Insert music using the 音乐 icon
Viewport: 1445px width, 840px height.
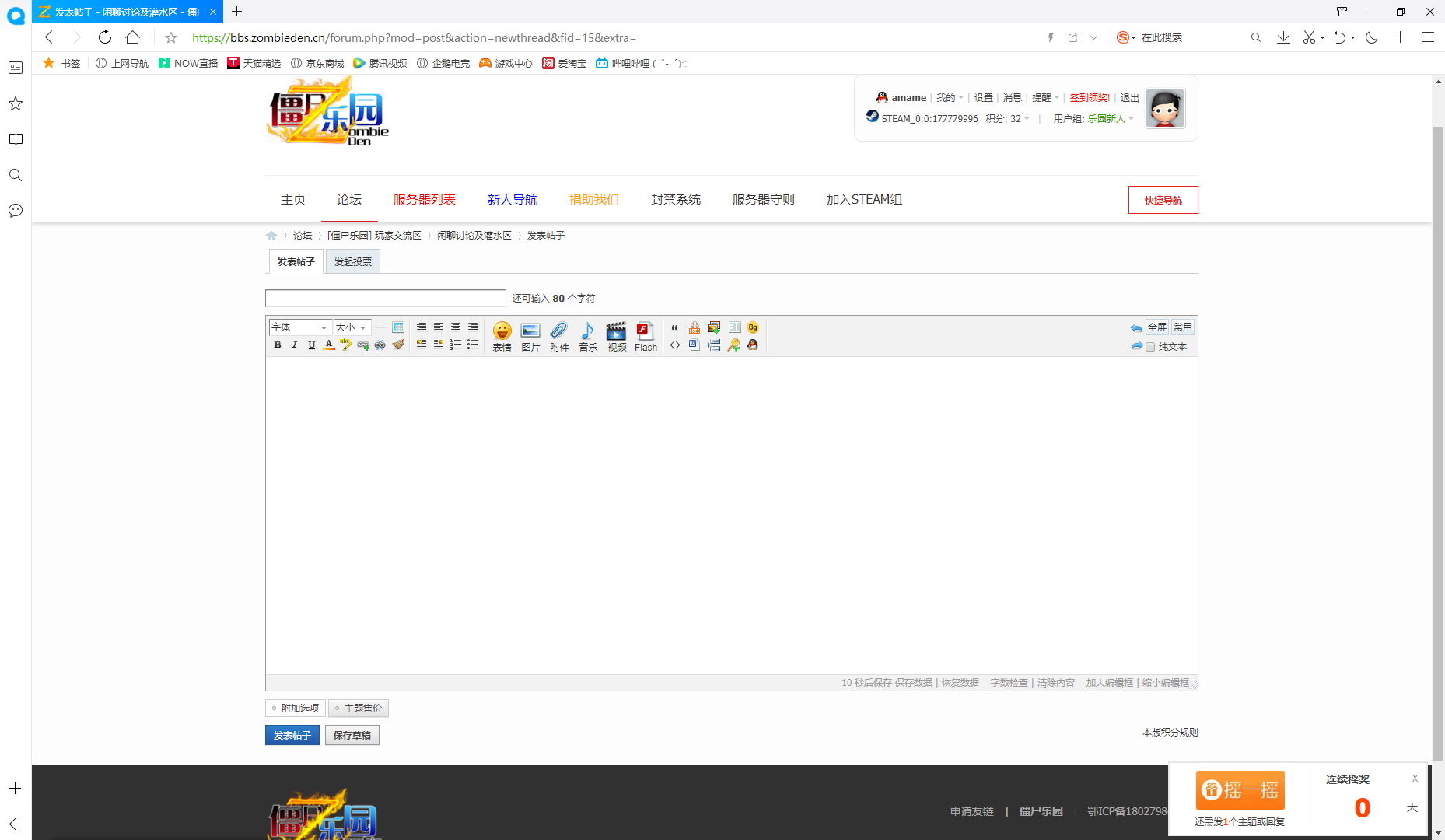[588, 336]
